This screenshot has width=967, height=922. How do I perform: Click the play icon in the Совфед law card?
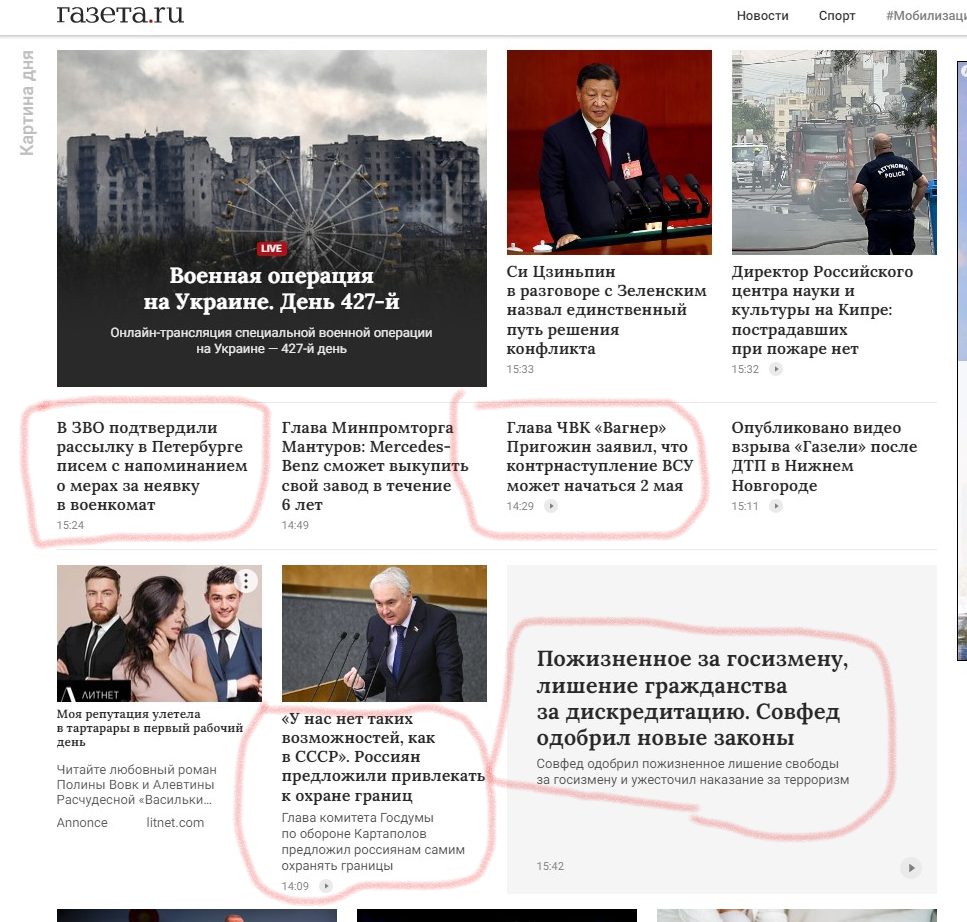pyautogui.click(x=911, y=867)
